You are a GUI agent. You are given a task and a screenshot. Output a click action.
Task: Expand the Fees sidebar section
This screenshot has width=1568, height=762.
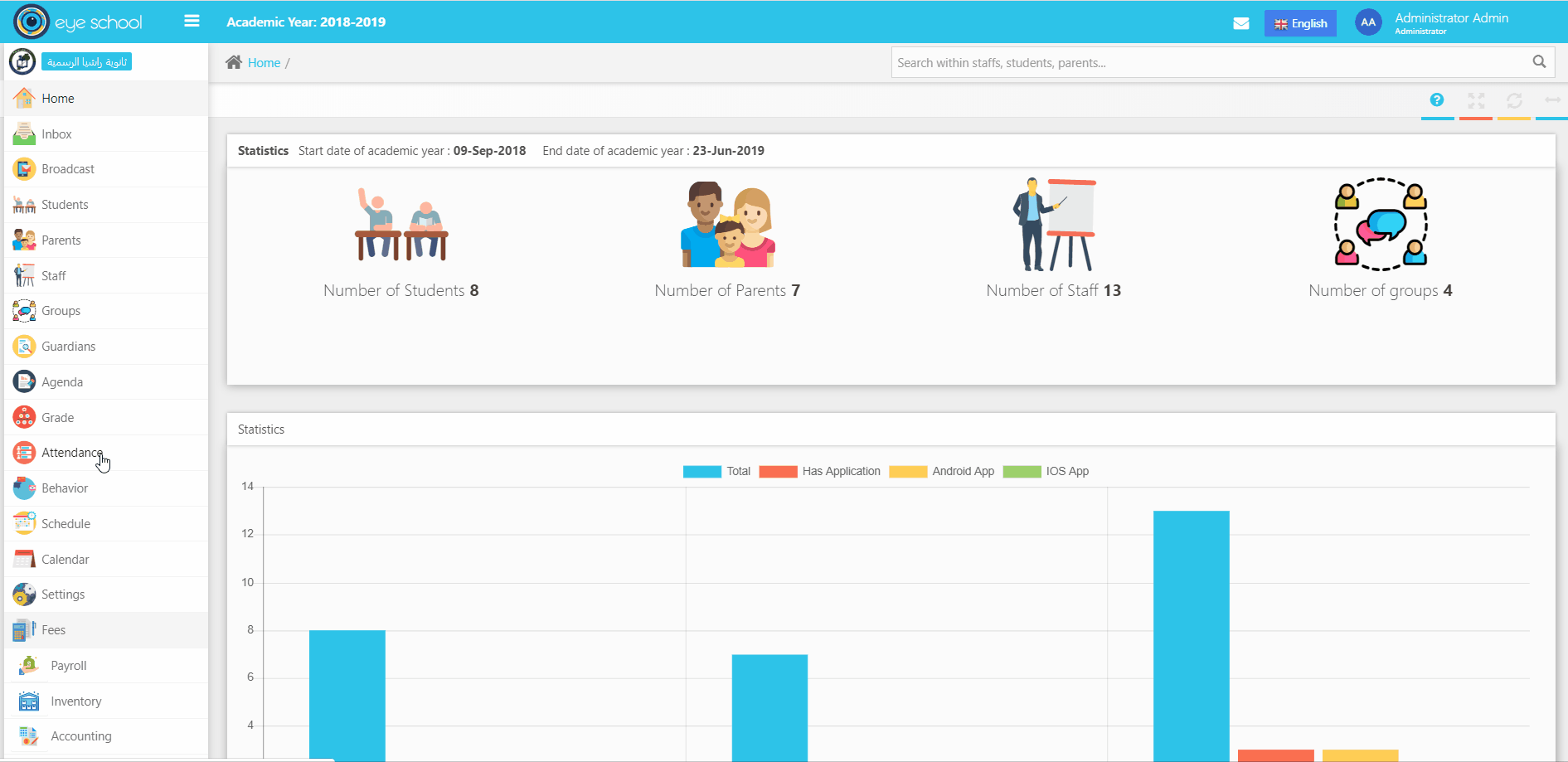pos(106,630)
